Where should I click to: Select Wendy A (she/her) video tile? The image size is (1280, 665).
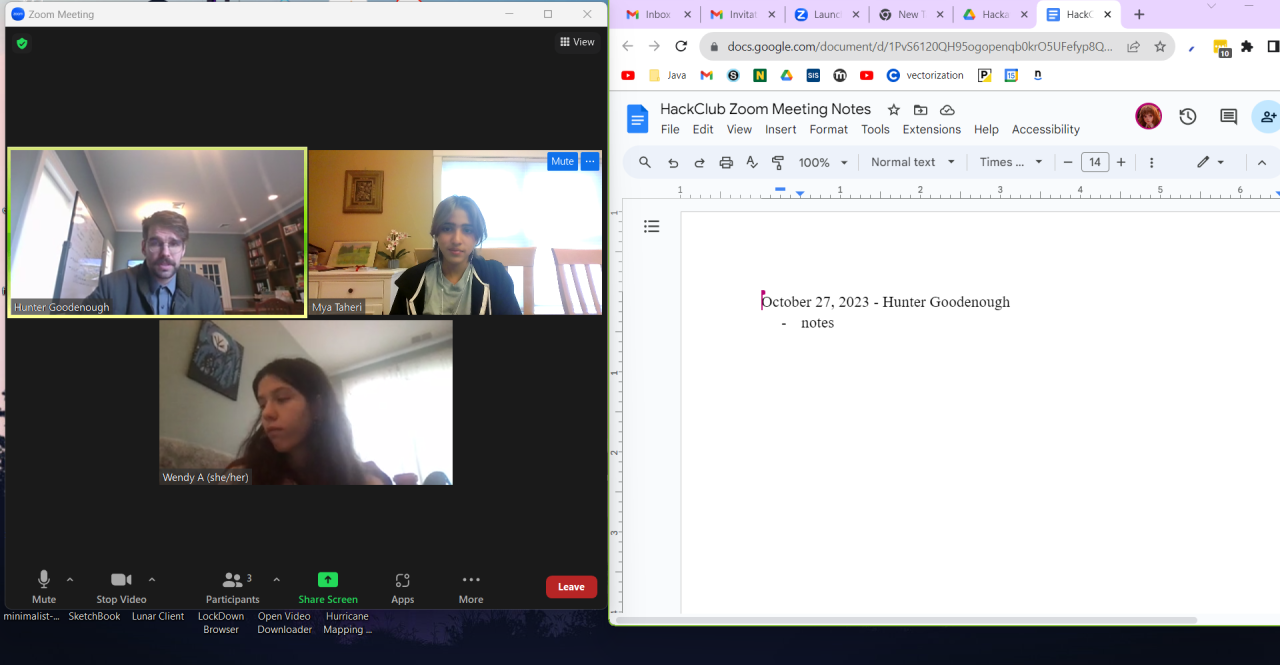pyautogui.click(x=306, y=402)
